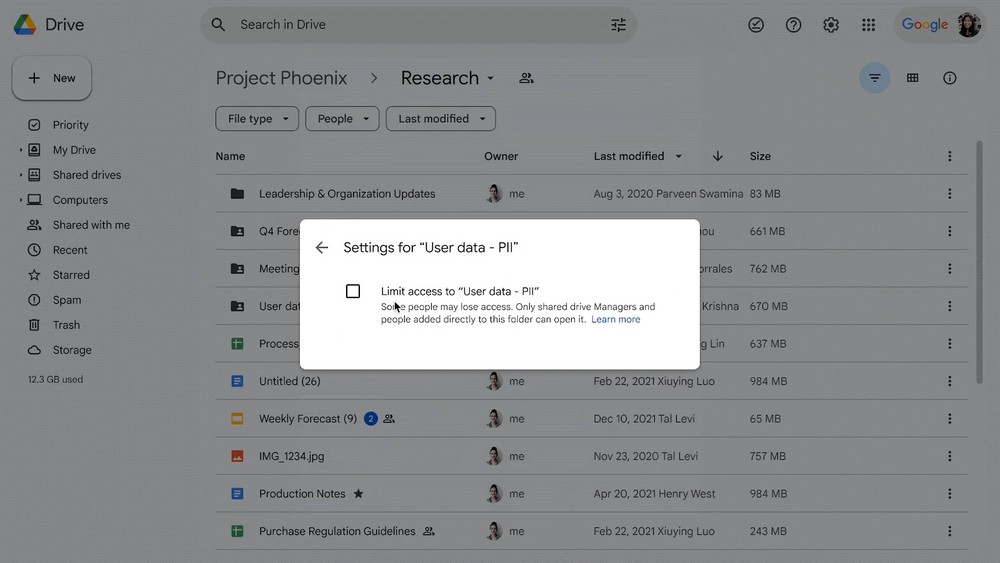Click the New button
Screen dimensions: 1000x563
point(52,78)
